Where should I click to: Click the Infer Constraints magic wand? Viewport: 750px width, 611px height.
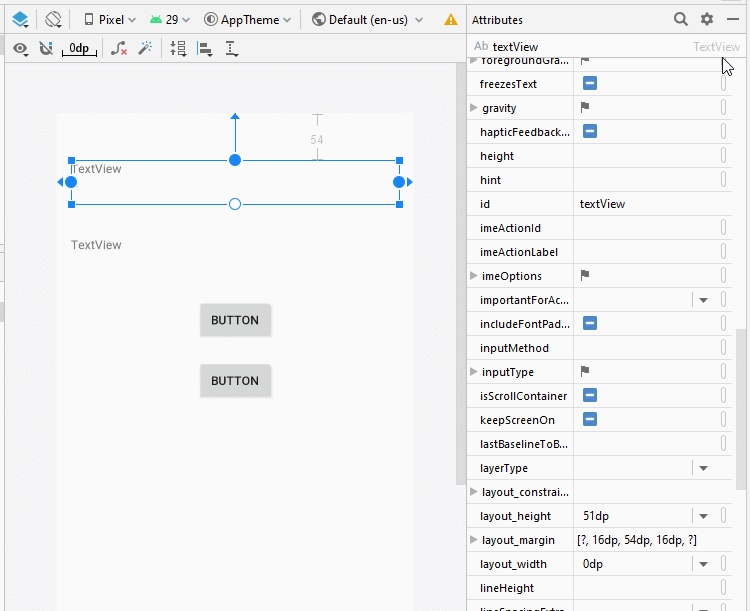(145, 48)
